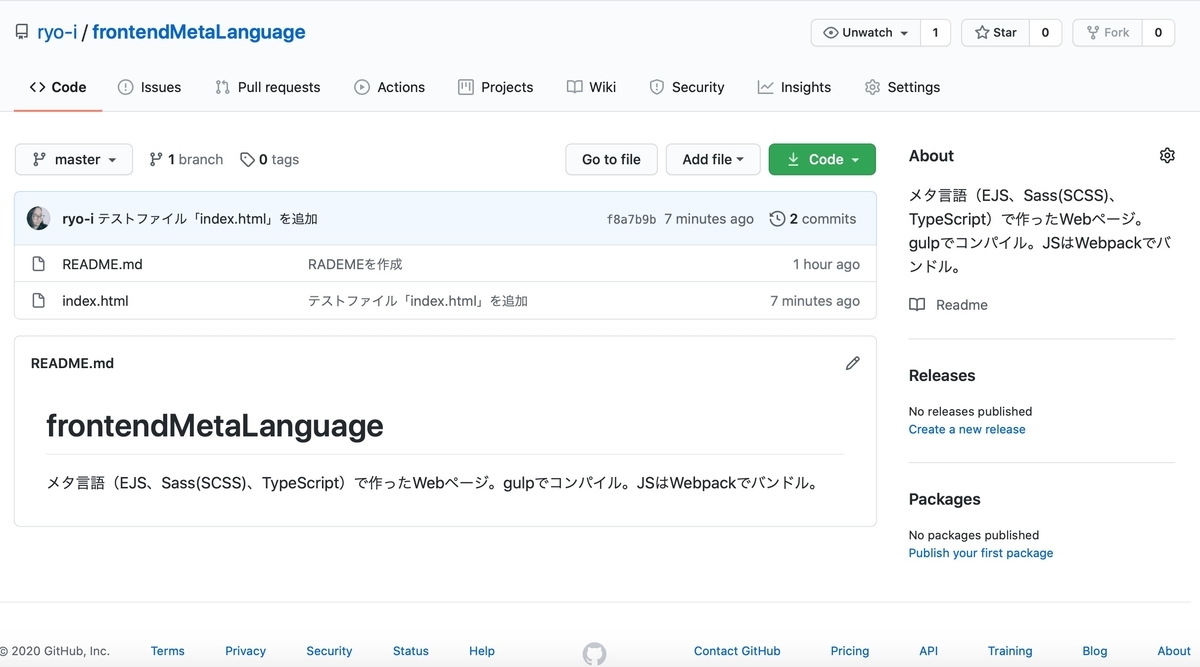Open the footer About link
The height and width of the screenshot is (667, 1200).
click(x=1174, y=651)
